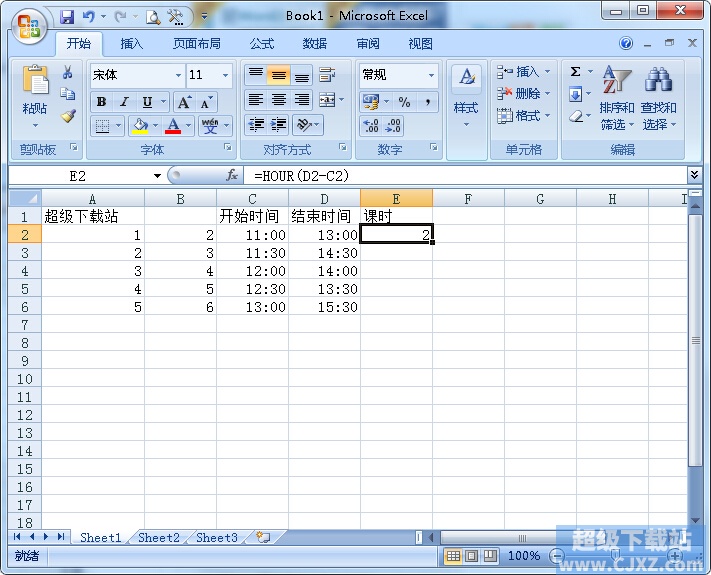Open the number format dropdown 常规
711x575 pixels.
click(431, 75)
